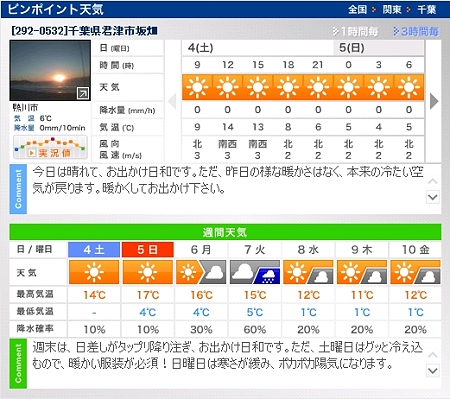The image size is (450, 399).
Task: Go to 千葉 prefecture weather
Action: point(427,9)
